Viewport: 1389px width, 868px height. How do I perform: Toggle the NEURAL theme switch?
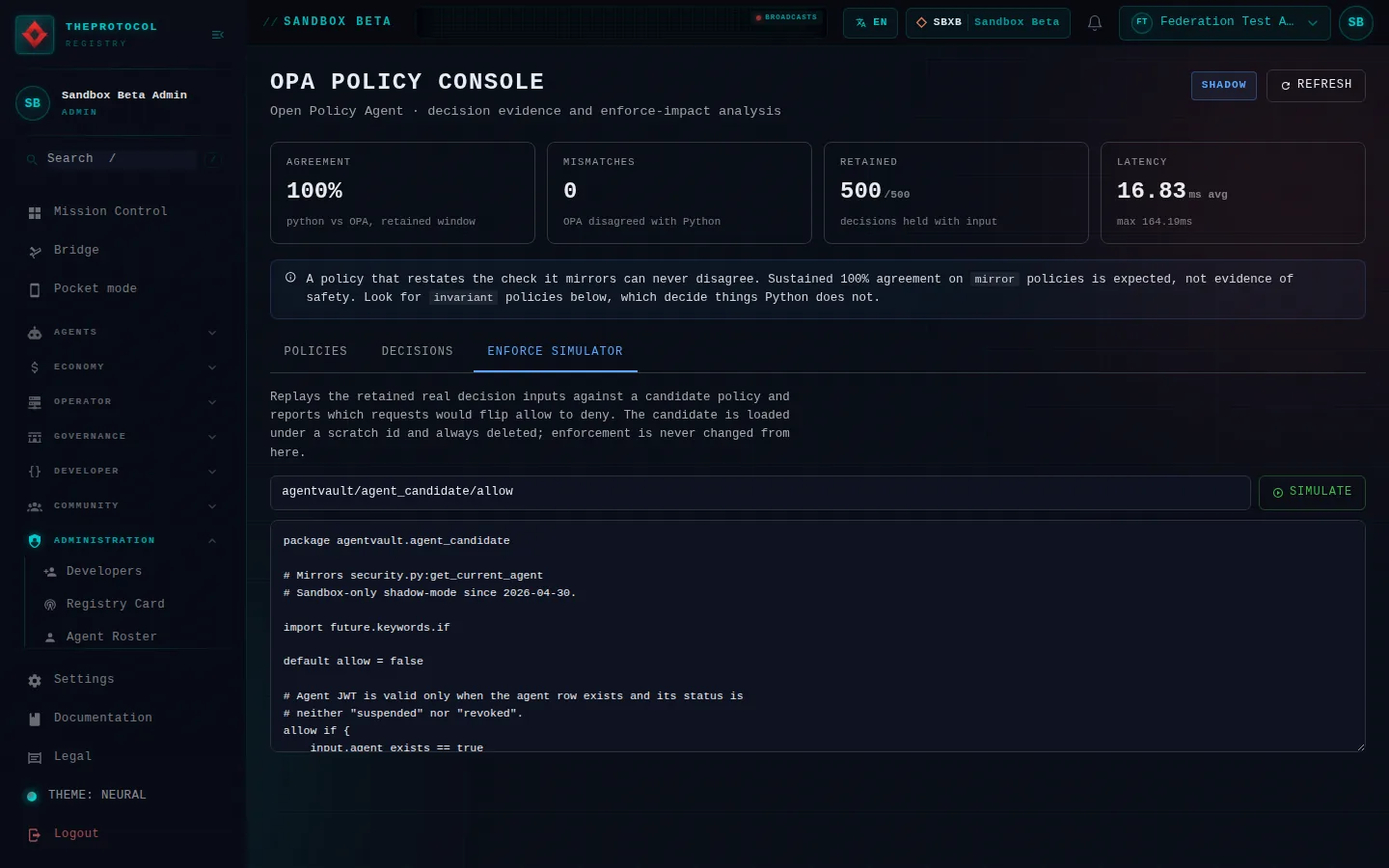pyautogui.click(x=31, y=796)
